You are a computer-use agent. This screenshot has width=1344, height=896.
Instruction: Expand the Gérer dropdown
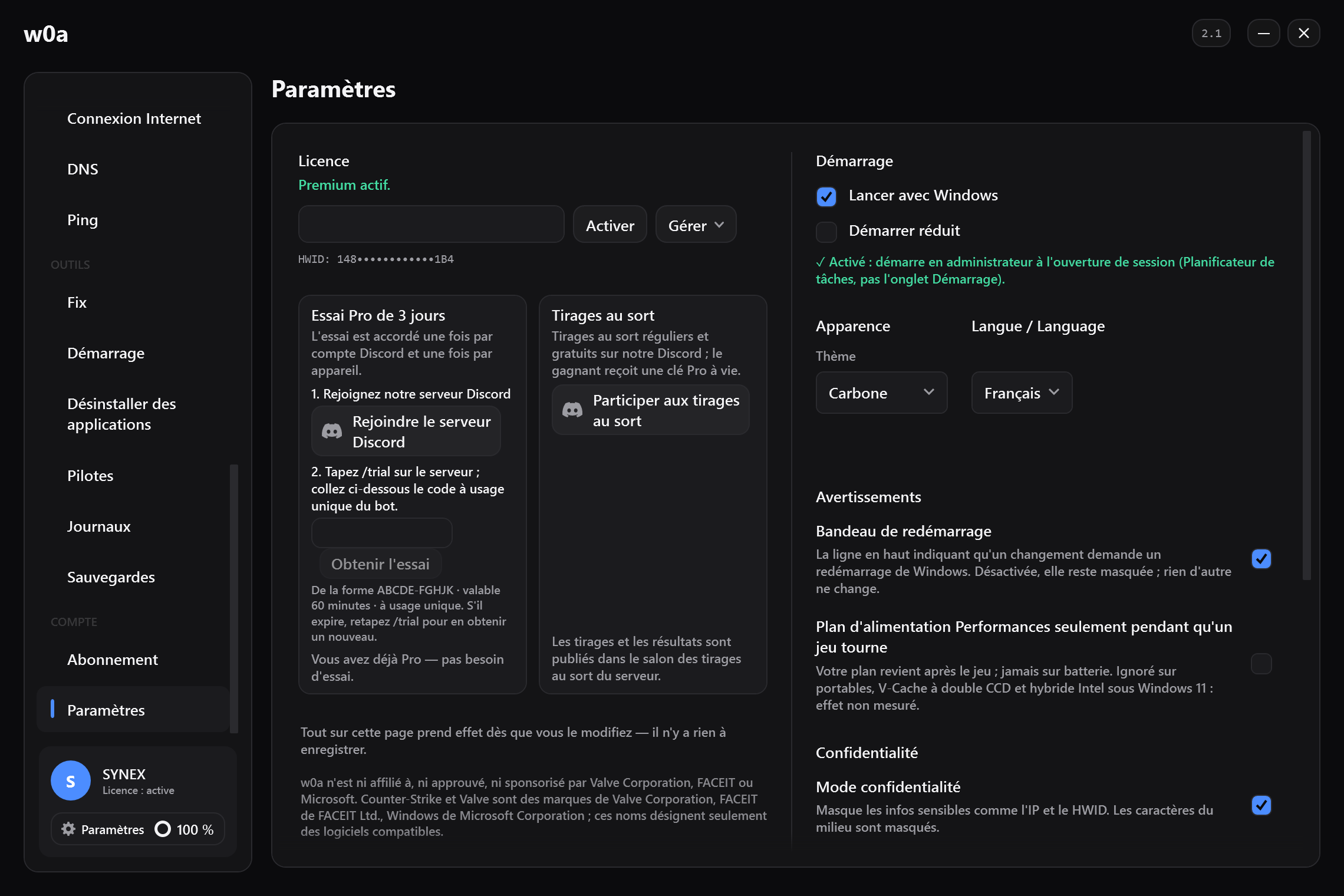(x=696, y=225)
